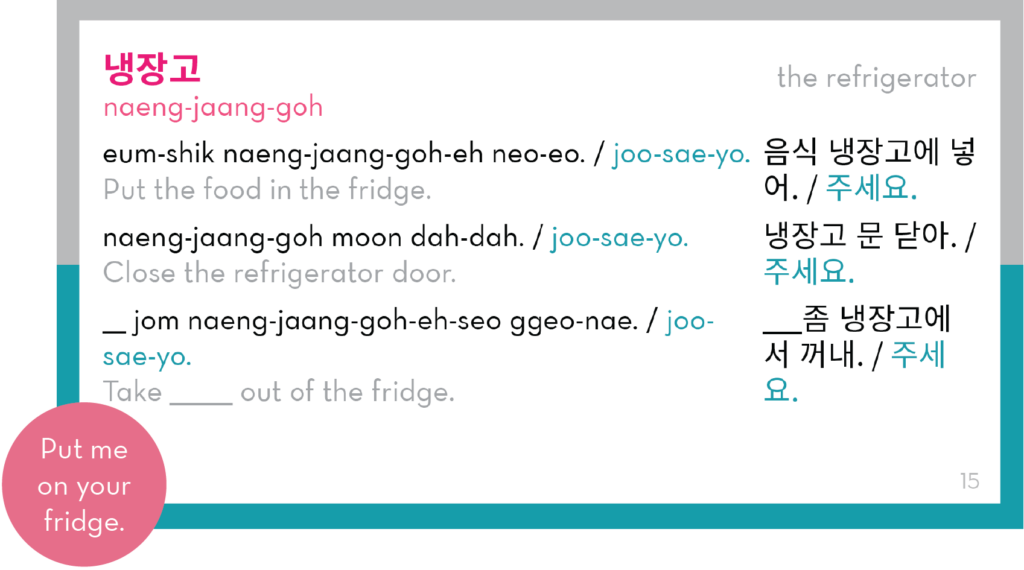The width and height of the screenshot is (1024, 570).
Task: Click teal 'sae-yo.' on the wrapped line
Action: tap(147, 357)
